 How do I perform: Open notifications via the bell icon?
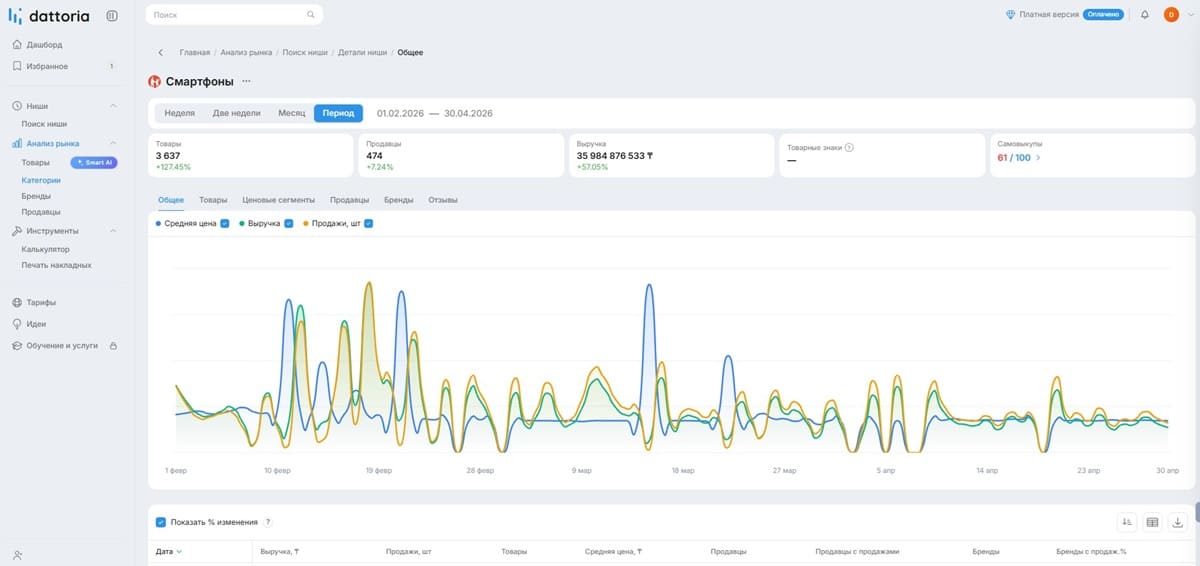click(1144, 15)
